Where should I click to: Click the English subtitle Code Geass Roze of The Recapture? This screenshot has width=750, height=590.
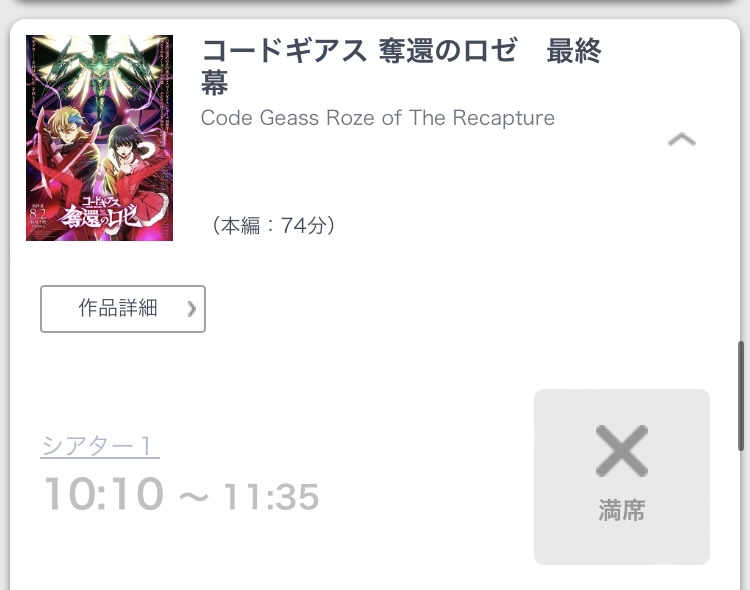[x=377, y=118]
